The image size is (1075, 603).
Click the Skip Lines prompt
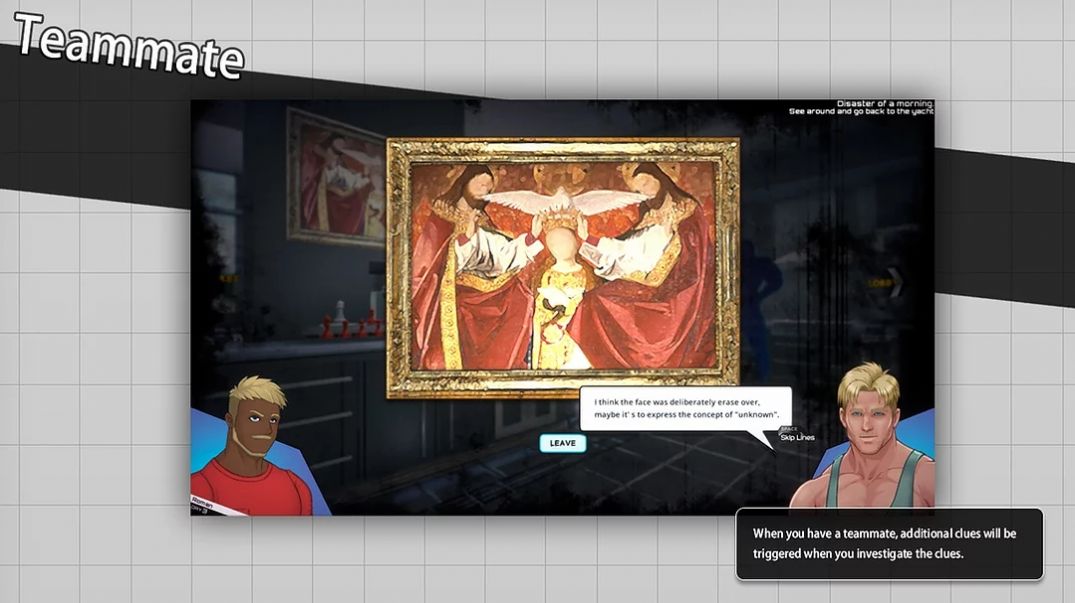click(797, 435)
